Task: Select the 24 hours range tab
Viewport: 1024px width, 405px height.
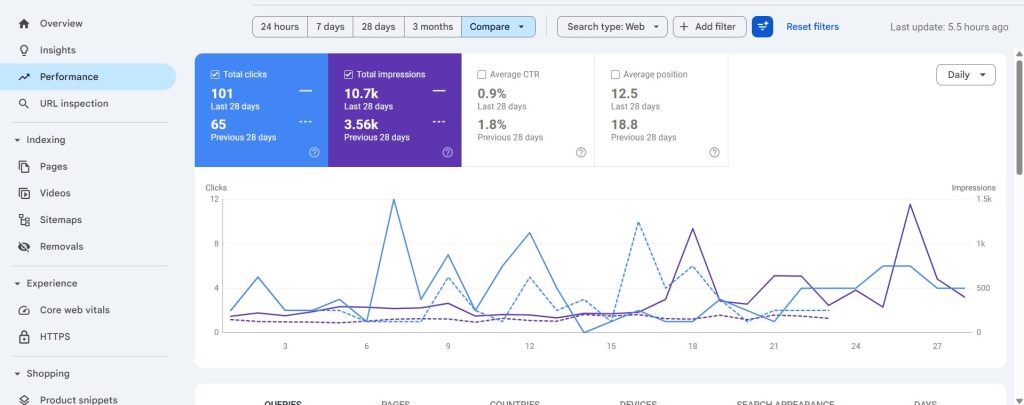Action: click(280, 27)
